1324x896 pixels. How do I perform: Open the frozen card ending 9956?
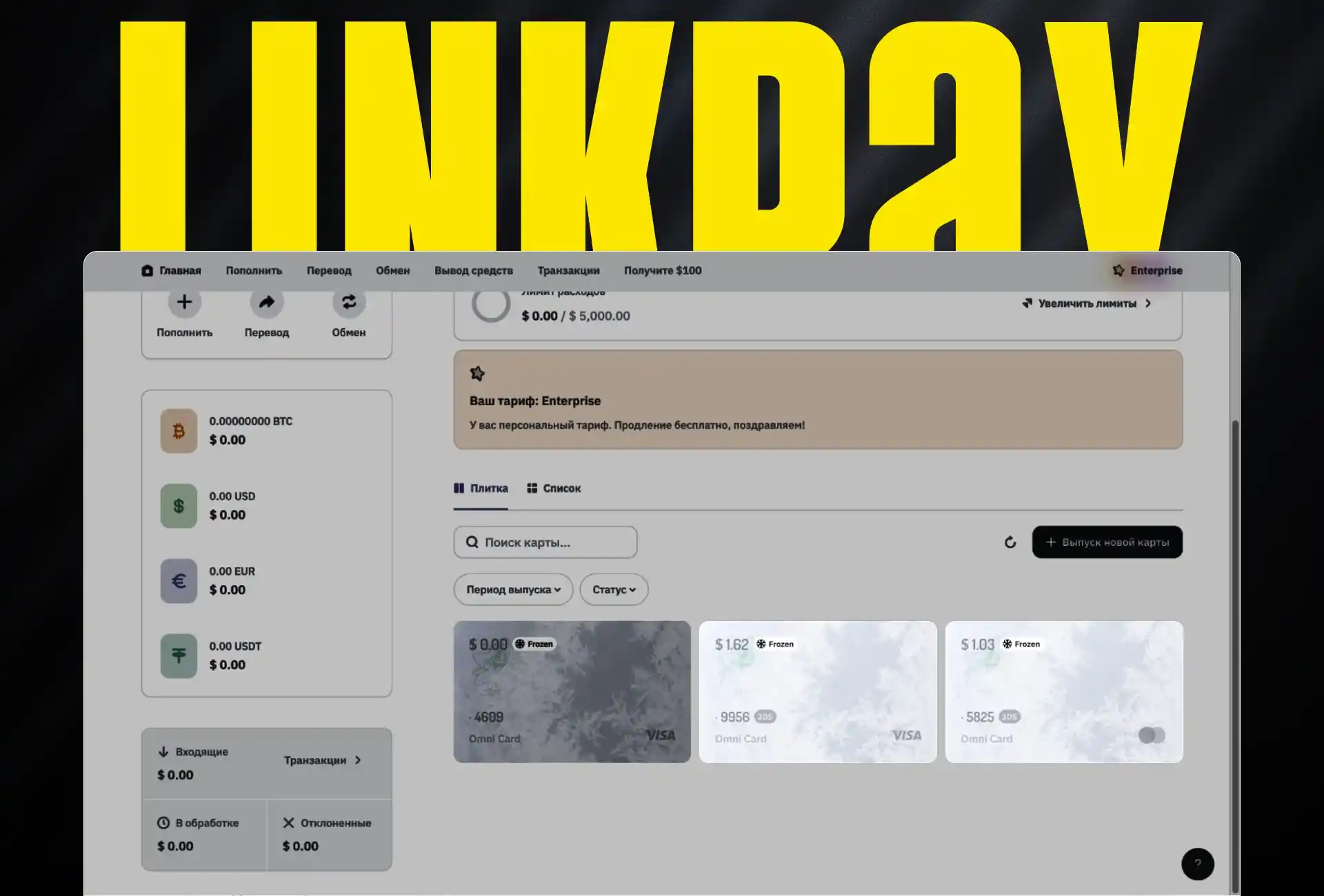818,692
